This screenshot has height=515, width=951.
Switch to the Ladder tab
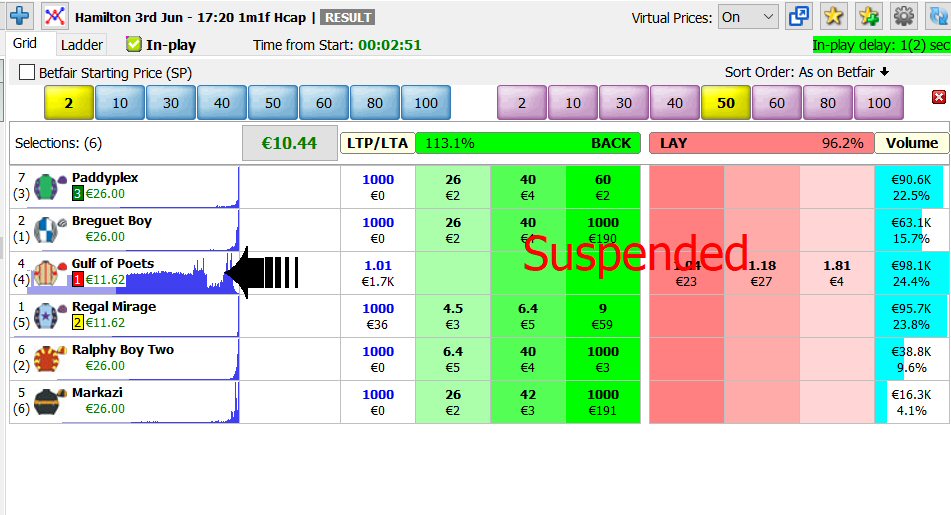coord(81,45)
